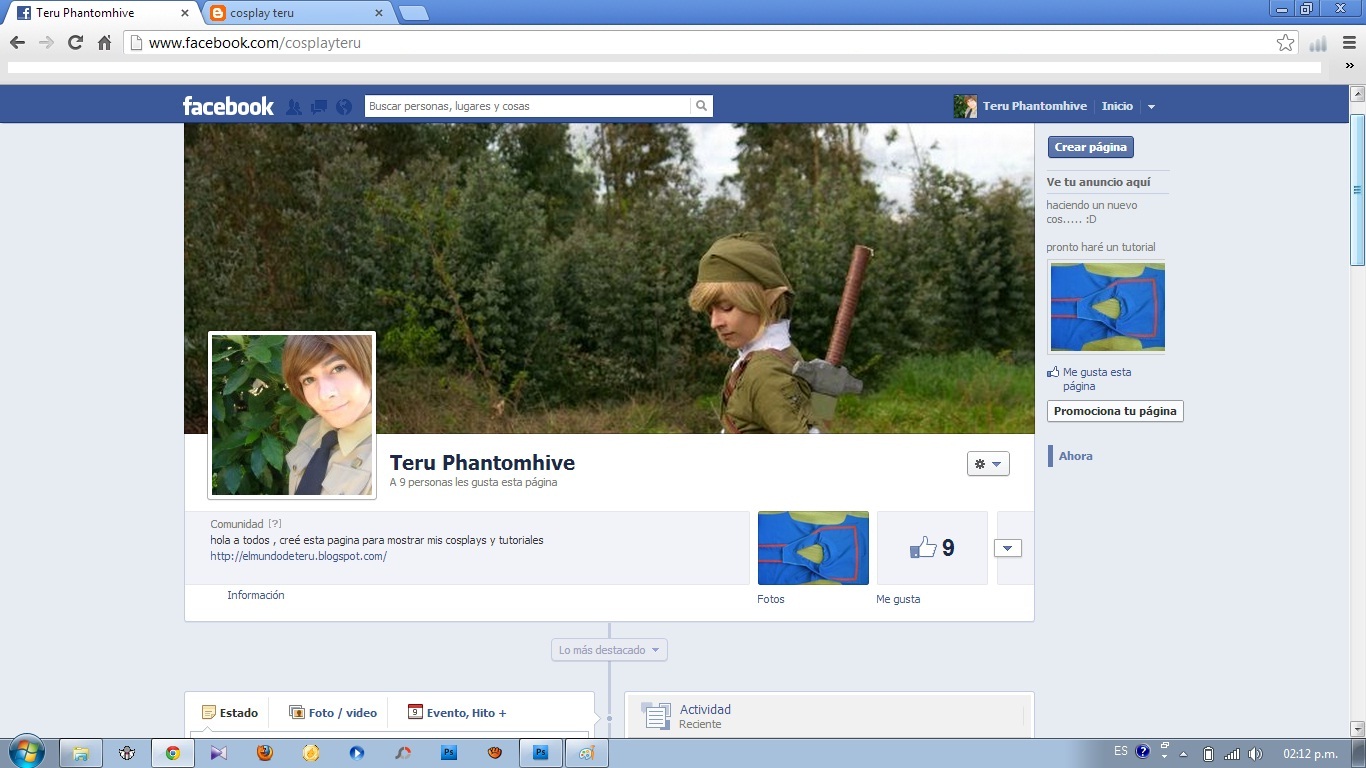Expand more page apps with the arrow button
The height and width of the screenshot is (768, 1366).
1008,548
